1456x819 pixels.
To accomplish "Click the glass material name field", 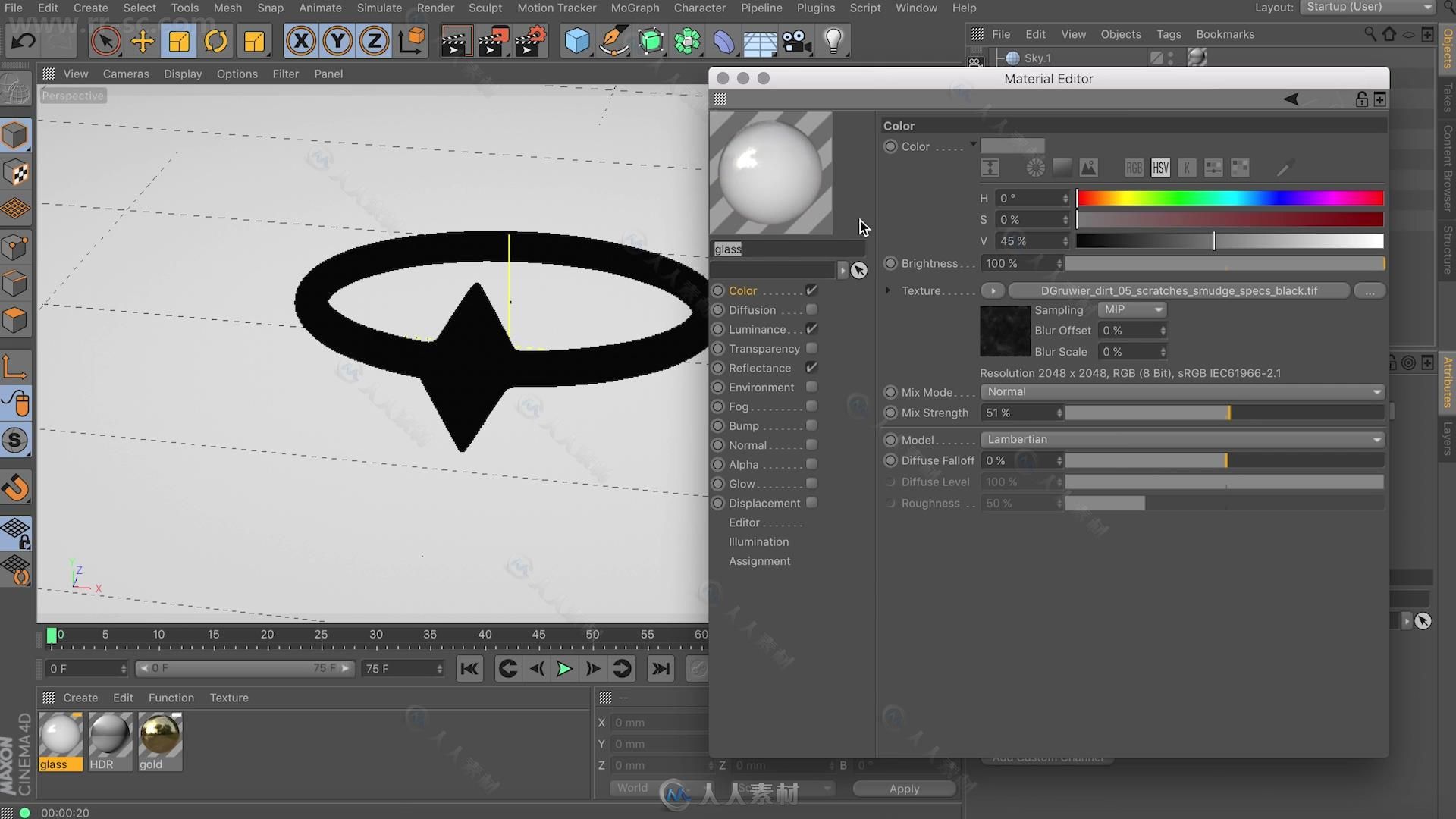I will click(x=789, y=249).
